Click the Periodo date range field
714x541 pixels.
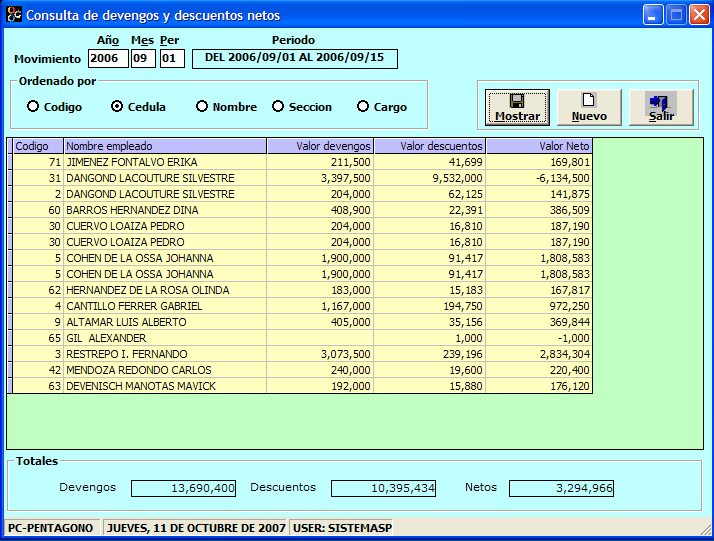pyautogui.click(x=295, y=59)
